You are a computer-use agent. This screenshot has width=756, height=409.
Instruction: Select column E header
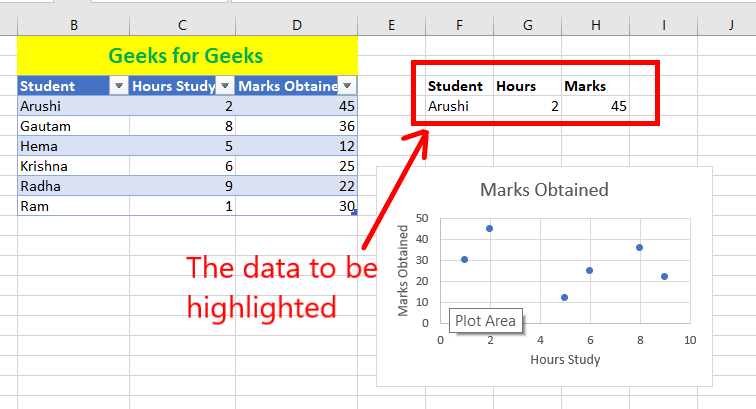[392, 25]
